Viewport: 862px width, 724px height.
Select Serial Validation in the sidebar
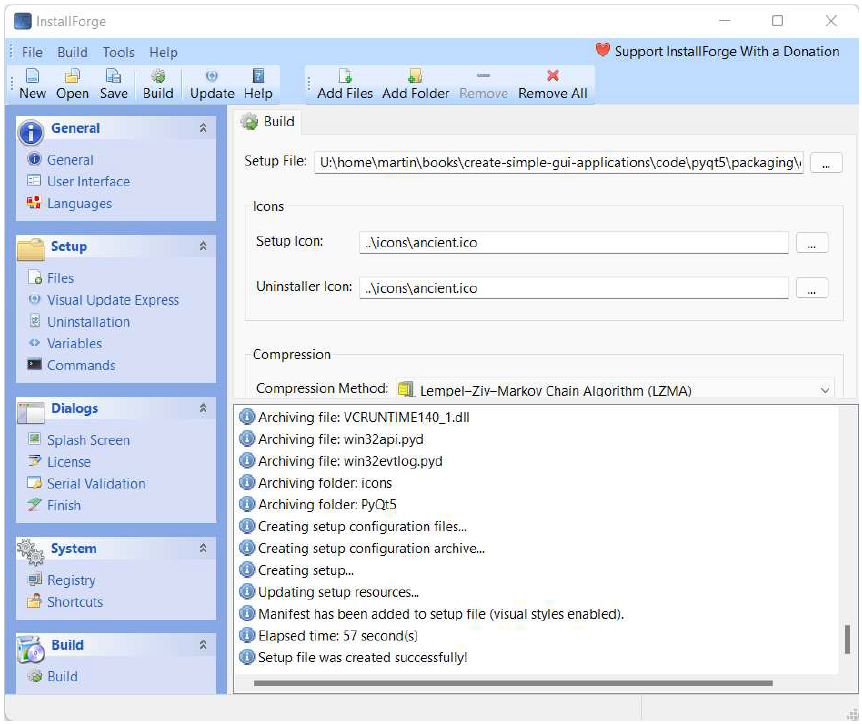96,484
